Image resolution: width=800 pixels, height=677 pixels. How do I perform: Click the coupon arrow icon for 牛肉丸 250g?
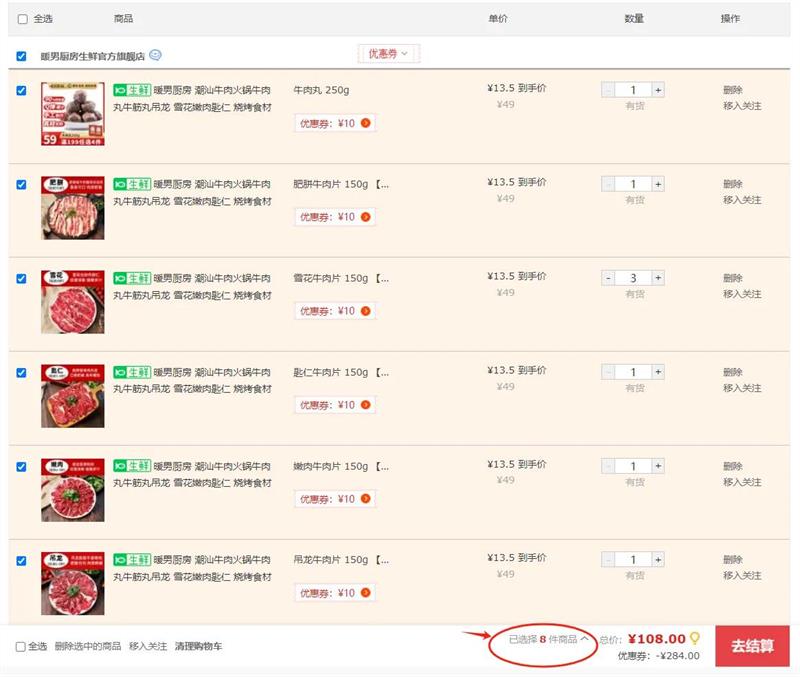click(x=366, y=123)
